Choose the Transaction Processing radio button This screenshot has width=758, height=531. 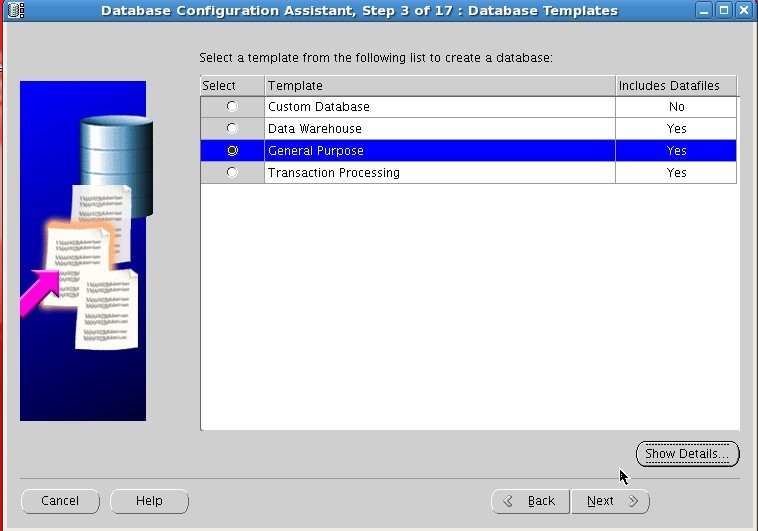(x=232, y=172)
